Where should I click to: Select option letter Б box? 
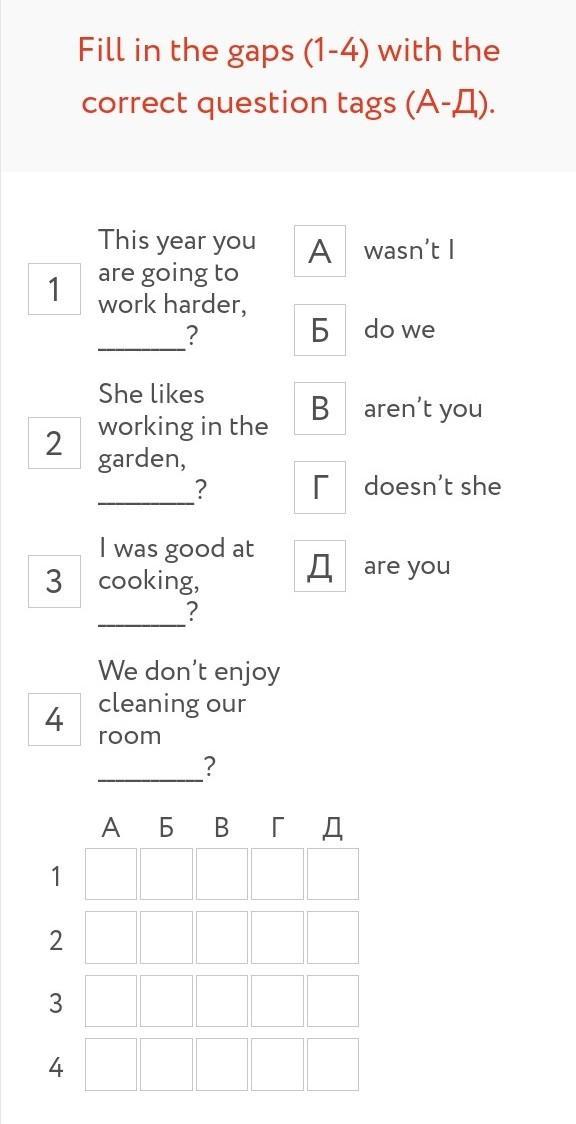[320, 330]
